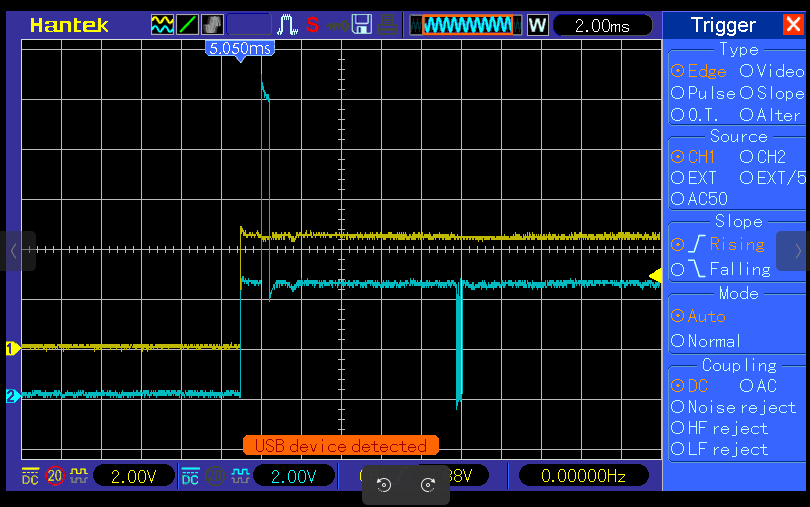Image resolution: width=810 pixels, height=507 pixels.
Task: Click the CH1 2.00V voltage scale
Action: 133,476
